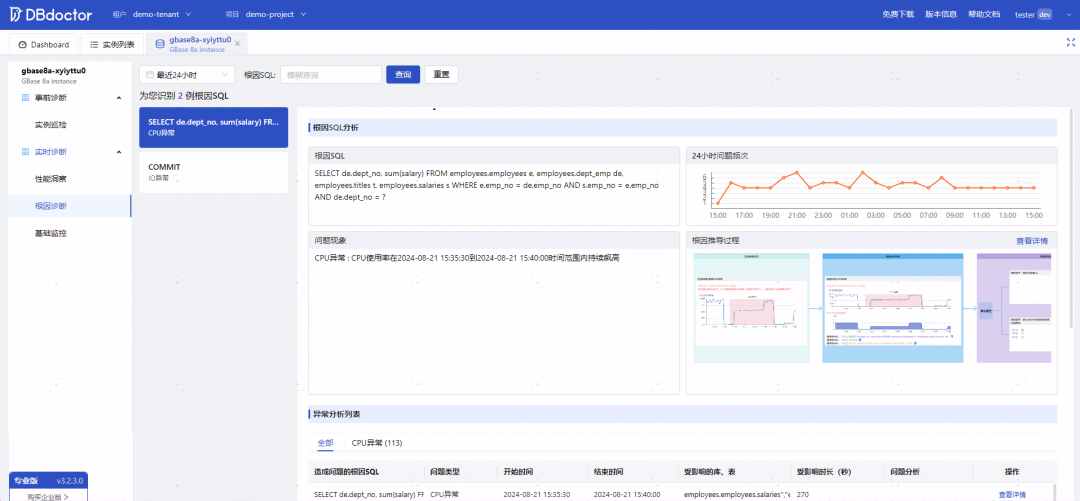Click 查看详情 in the table row
This screenshot has width=1080, height=501.
click(x=1012, y=494)
